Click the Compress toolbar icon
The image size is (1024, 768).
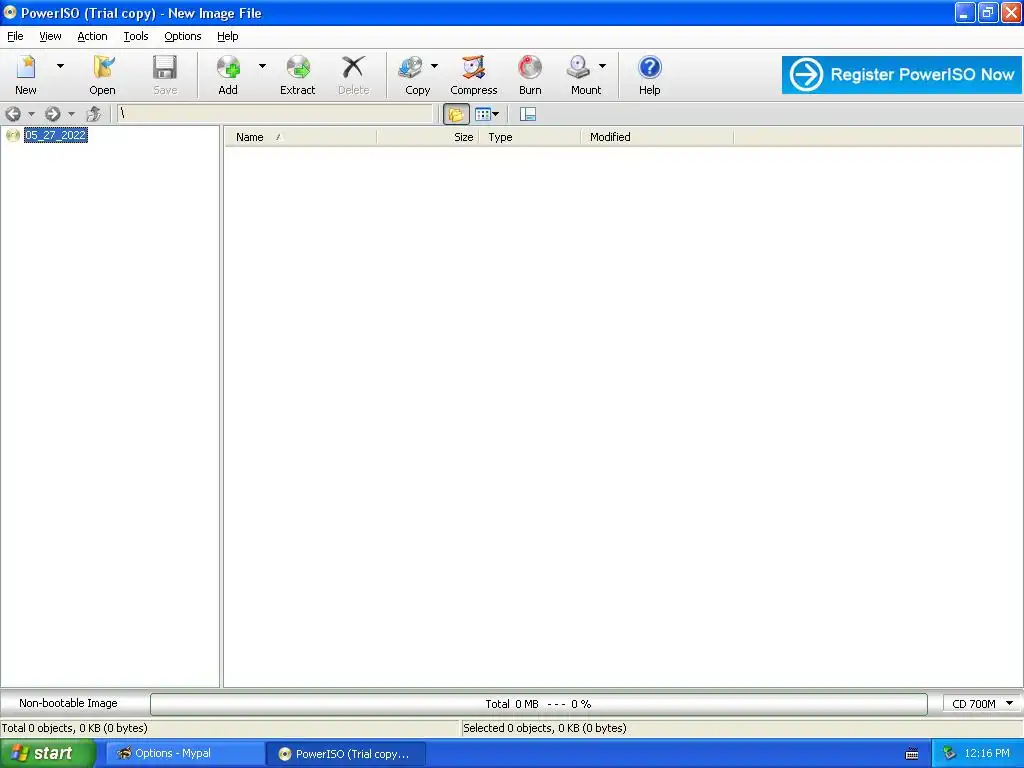tap(473, 67)
